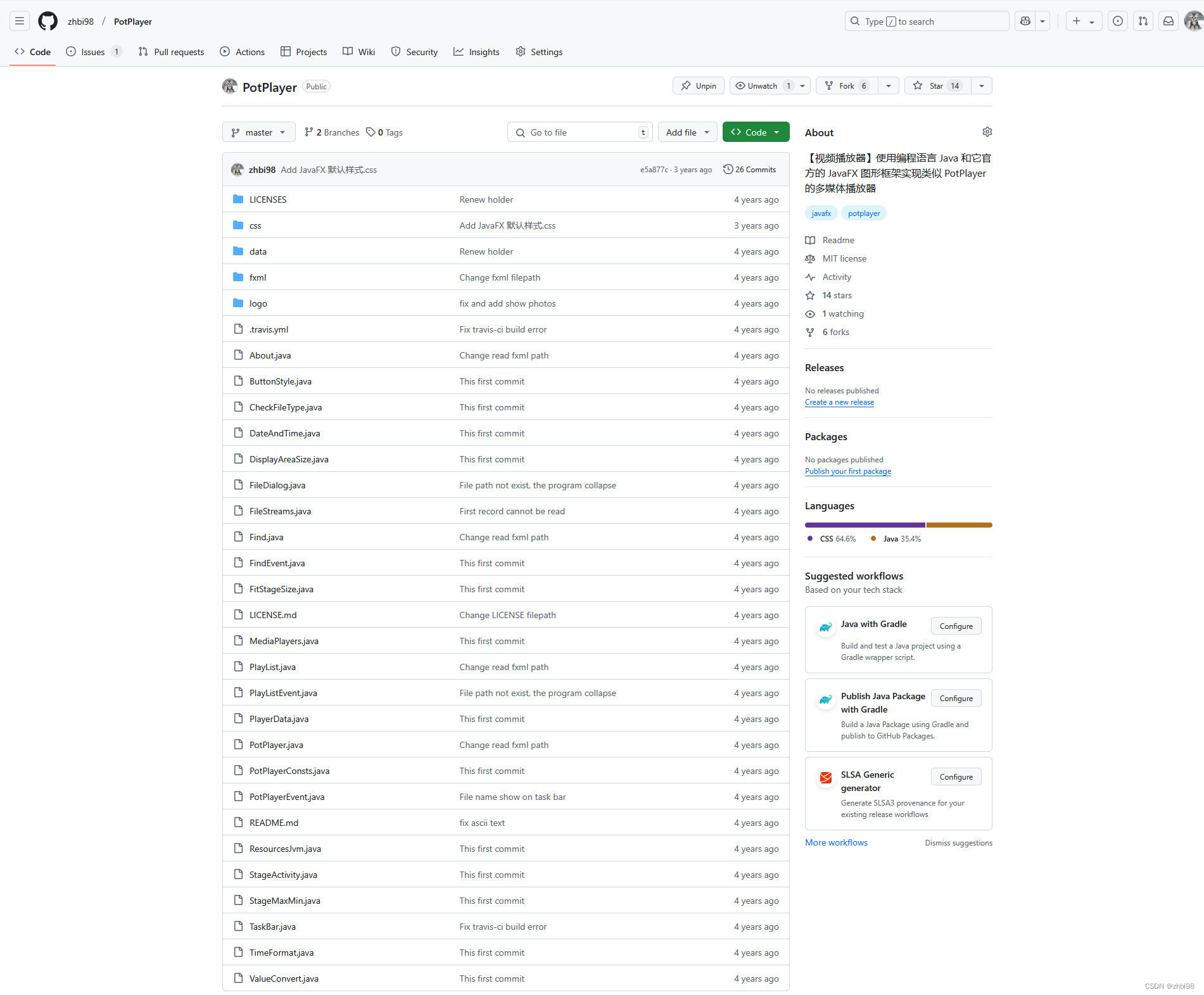Open the 26 Commits history

pyautogui.click(x=750, y=170)
